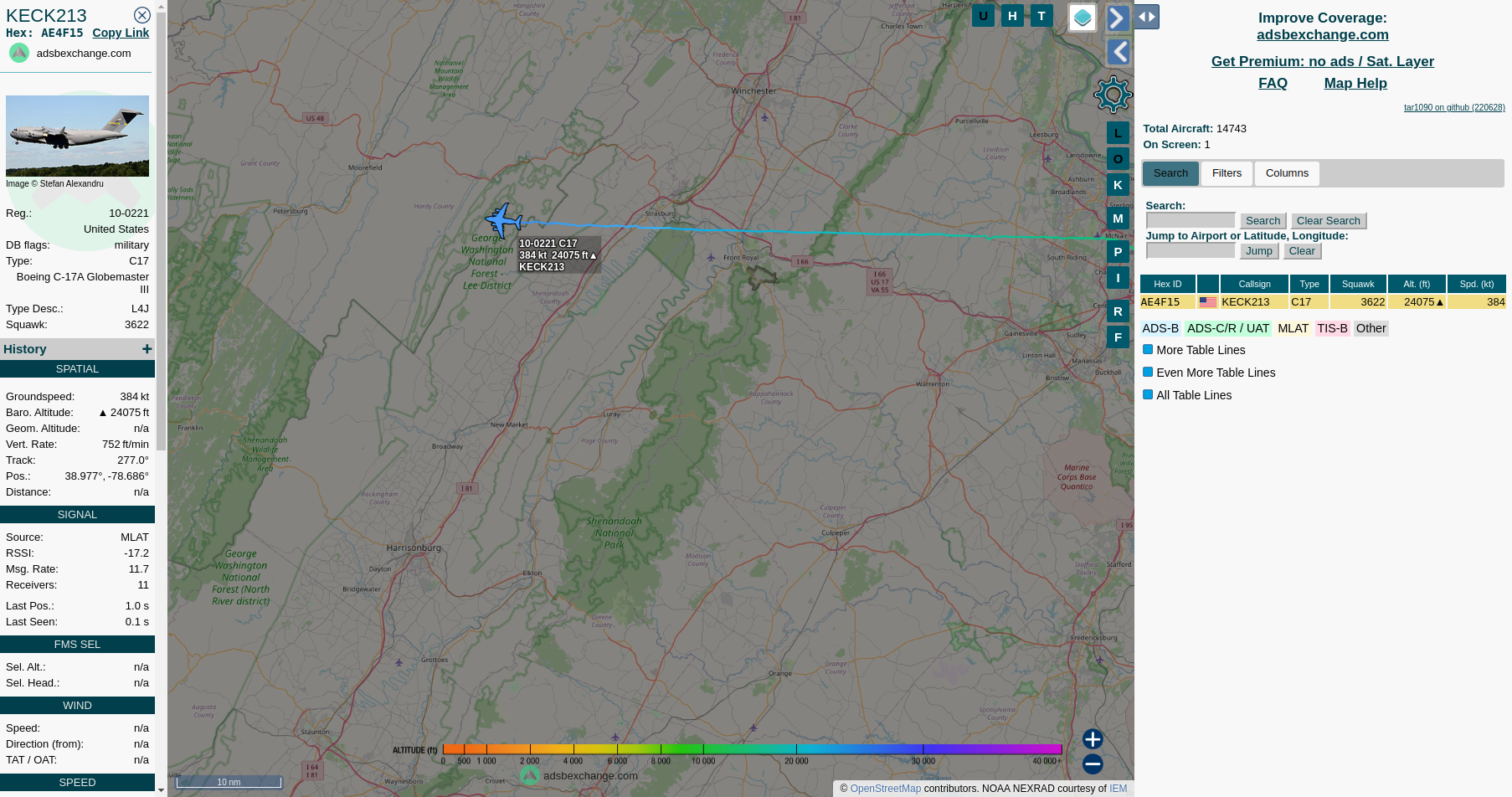Image resolution: width=1512 pixels, height=797 pixels.
Task: Switch to the Filters tab
Action: tap(1227, 173)
